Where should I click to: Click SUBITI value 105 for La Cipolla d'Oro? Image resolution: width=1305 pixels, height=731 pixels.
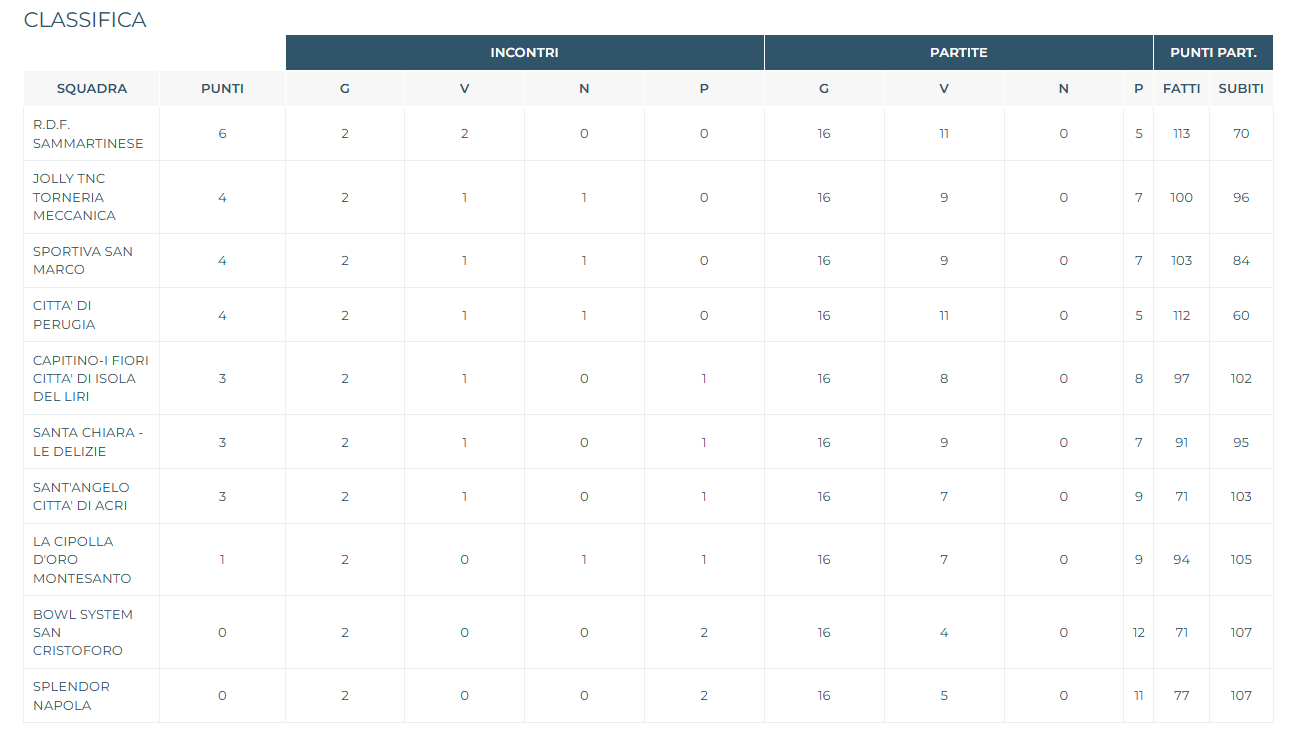pos(1241,559)
